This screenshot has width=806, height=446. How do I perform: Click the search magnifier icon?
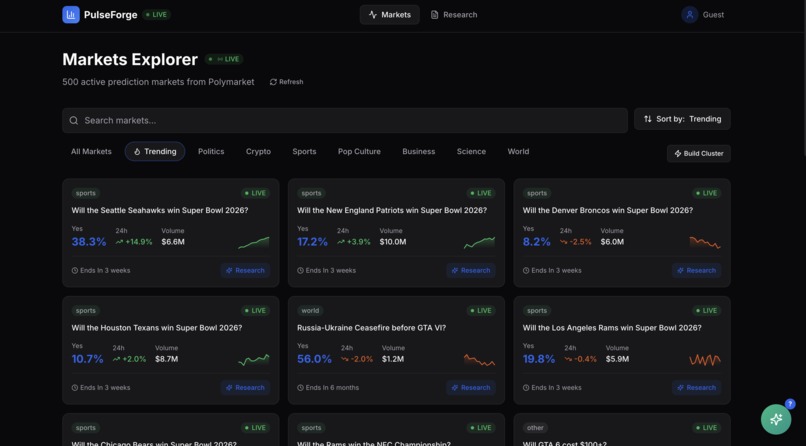pos(74,120)
